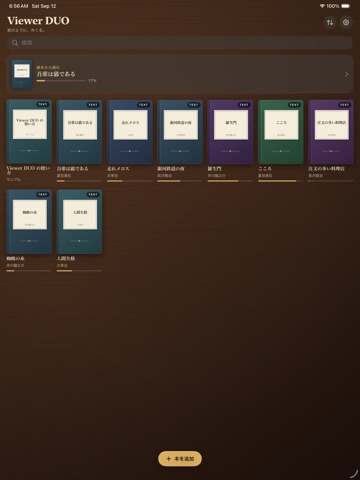
Task: Tap TEXT badge on 走れメロス cover
Action: click(x=143, y=105)
